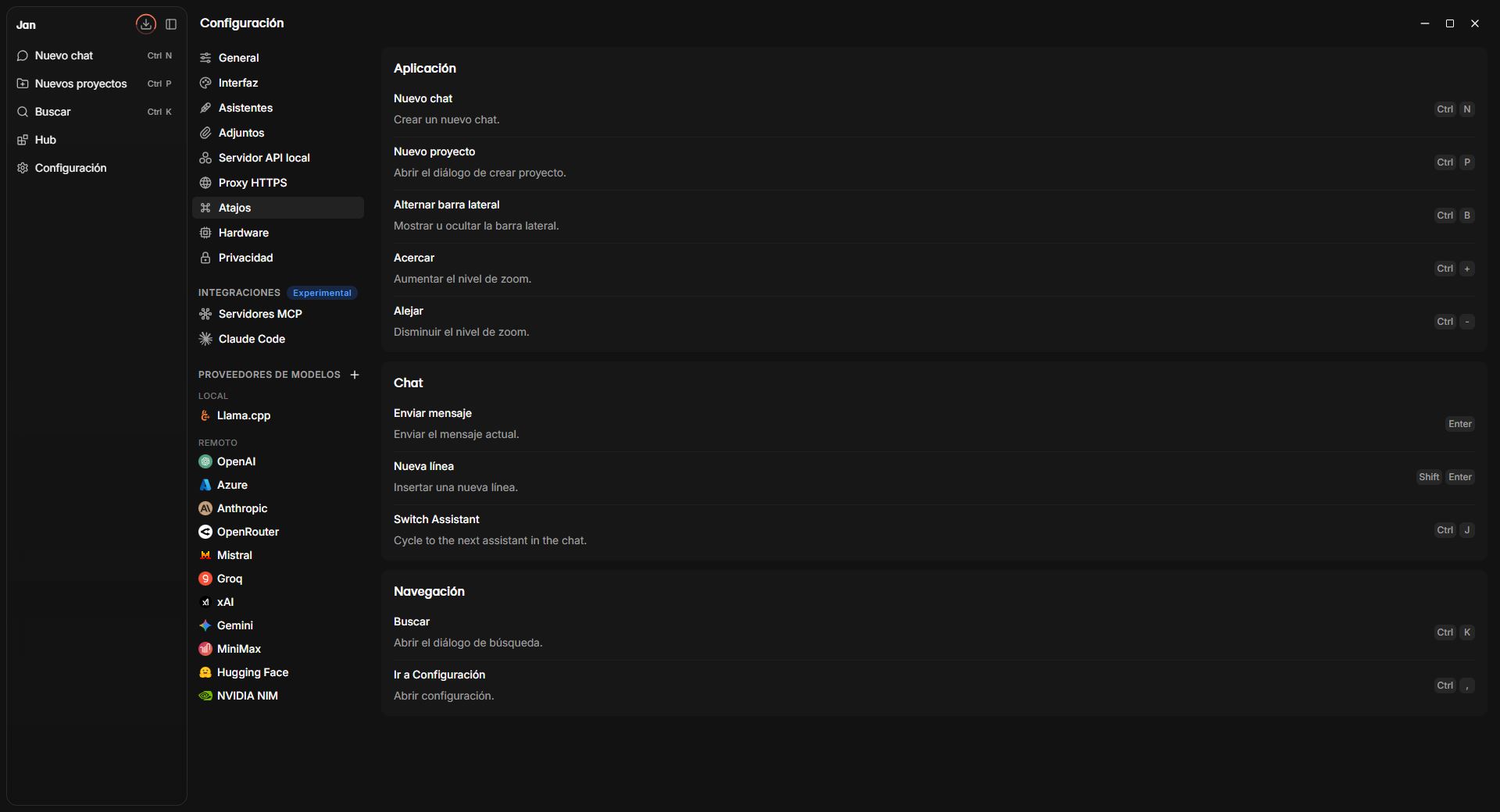Open the Privacidad settings section
This screenshot has width=1500, height=812.
pos(278,258)
